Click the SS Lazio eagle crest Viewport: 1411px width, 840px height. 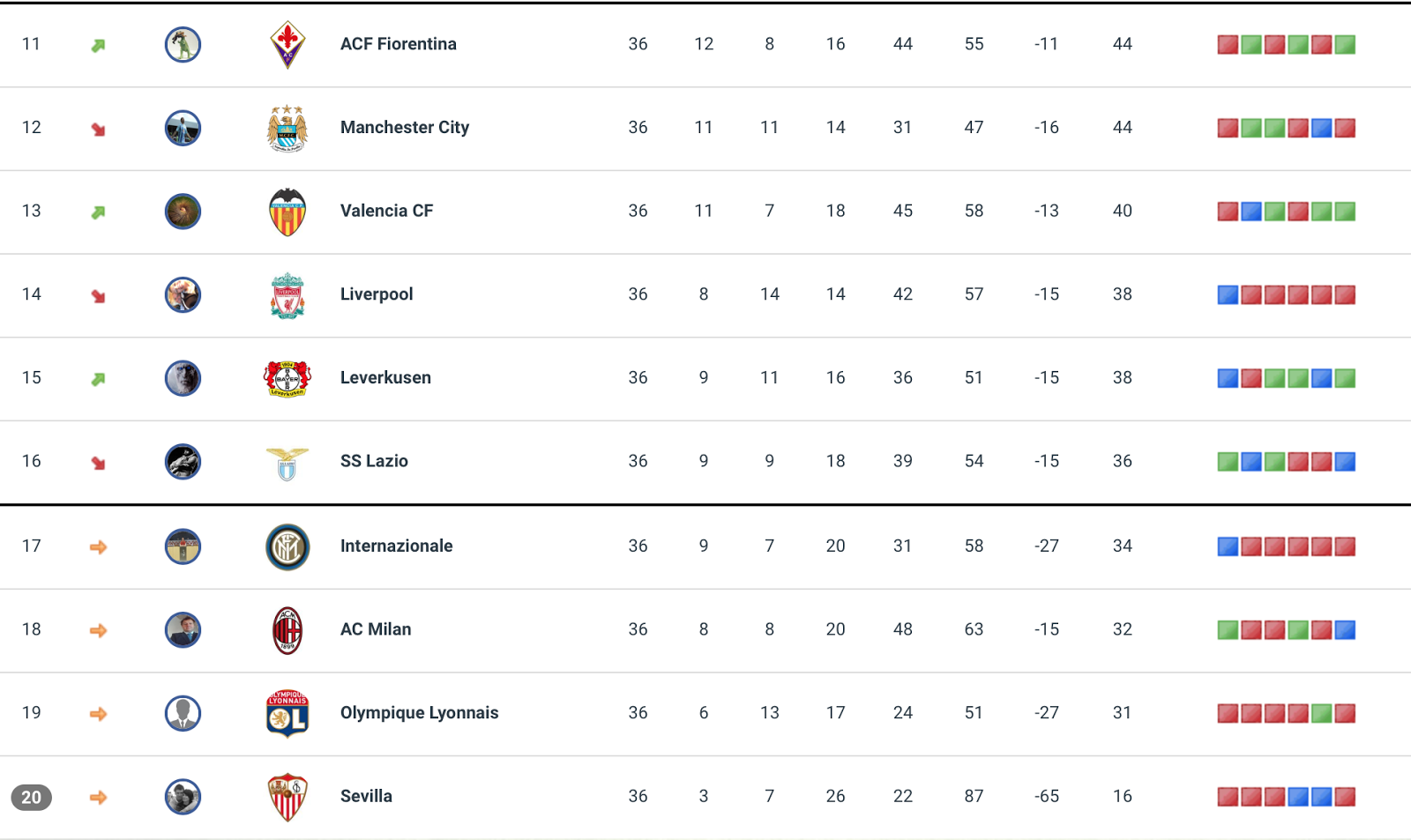tap(287, 463)
